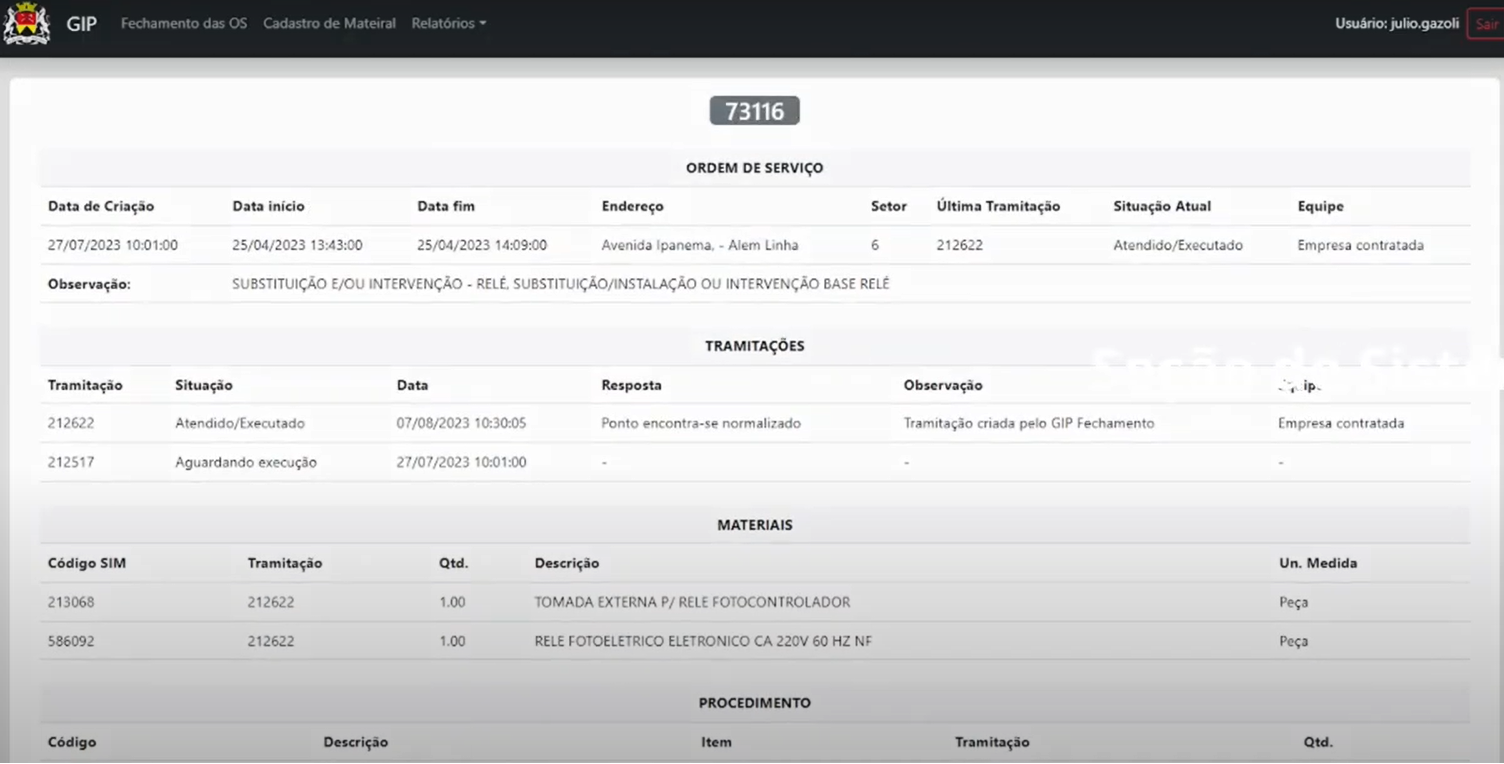Click the Data de Criação column header

101,206
